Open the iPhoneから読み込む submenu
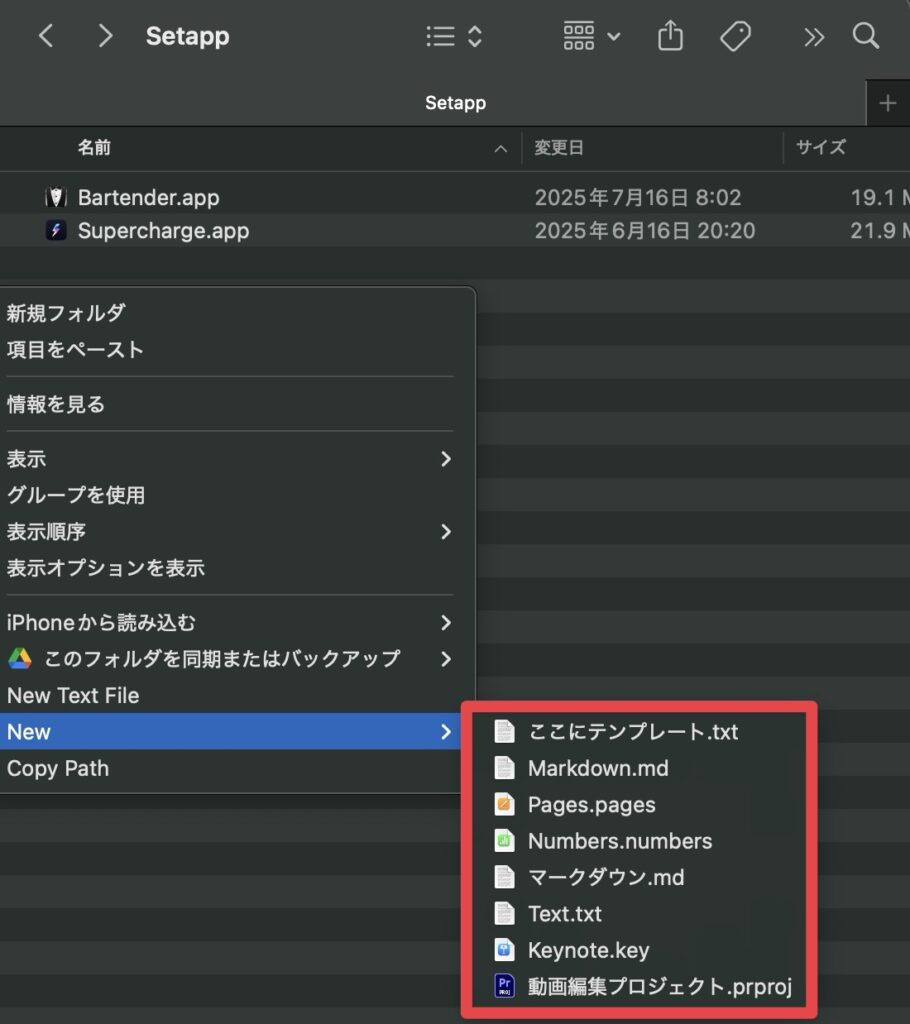Viewport: 910px width, 1024px height. pos(230,623)
